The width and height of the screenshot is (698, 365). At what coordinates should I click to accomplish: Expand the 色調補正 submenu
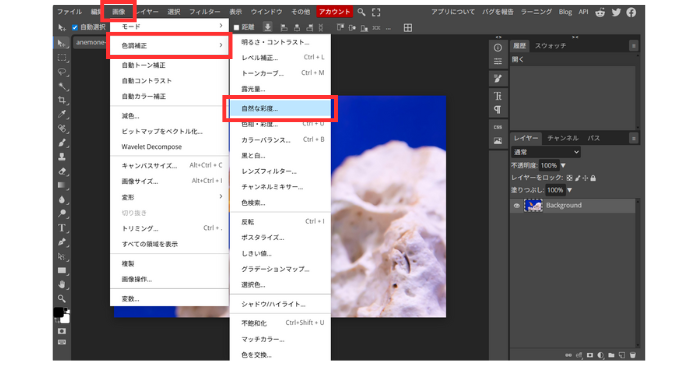point(169,45)
